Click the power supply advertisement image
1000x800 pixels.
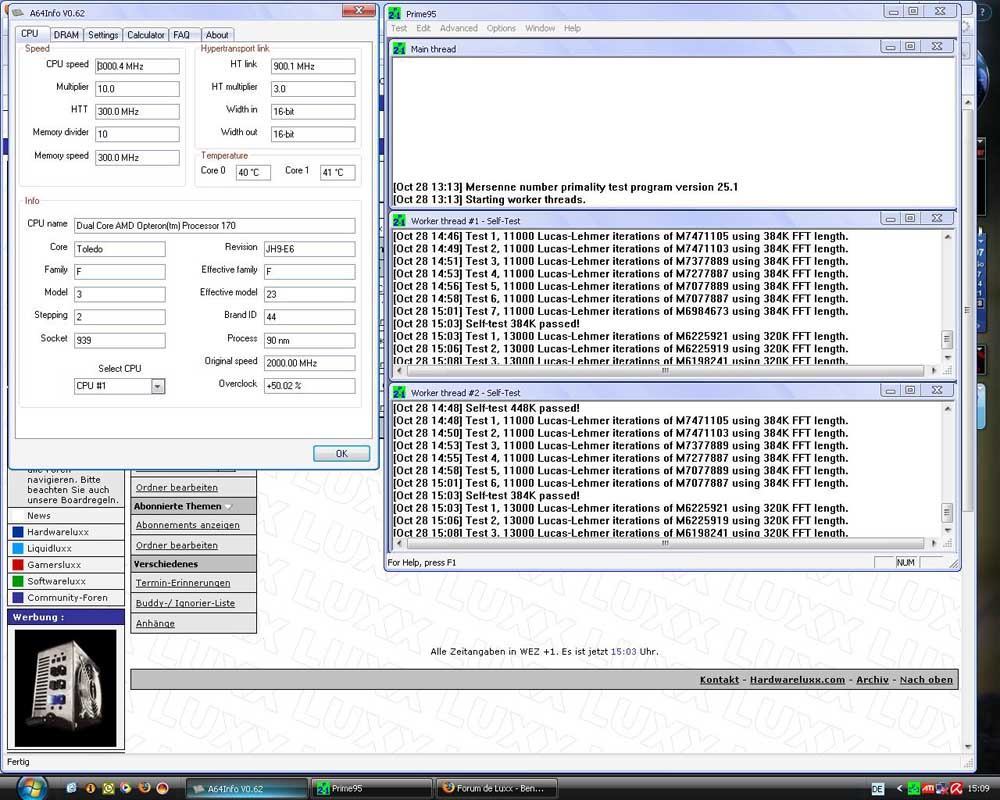[x=66, y=688]
